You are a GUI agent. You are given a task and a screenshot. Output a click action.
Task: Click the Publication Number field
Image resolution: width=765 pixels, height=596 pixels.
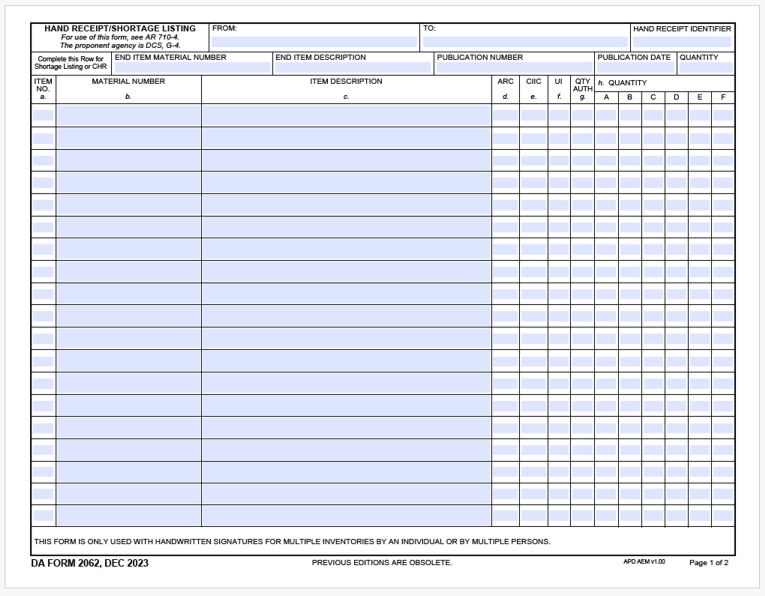point(514,68)
